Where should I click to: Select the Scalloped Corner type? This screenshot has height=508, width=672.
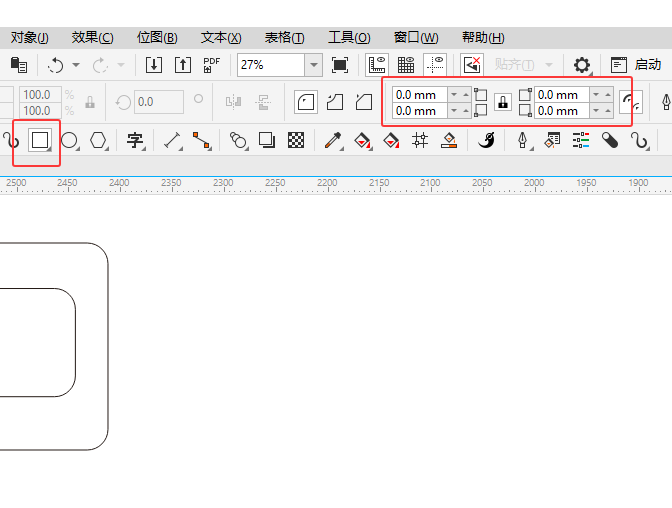point(335,102)
